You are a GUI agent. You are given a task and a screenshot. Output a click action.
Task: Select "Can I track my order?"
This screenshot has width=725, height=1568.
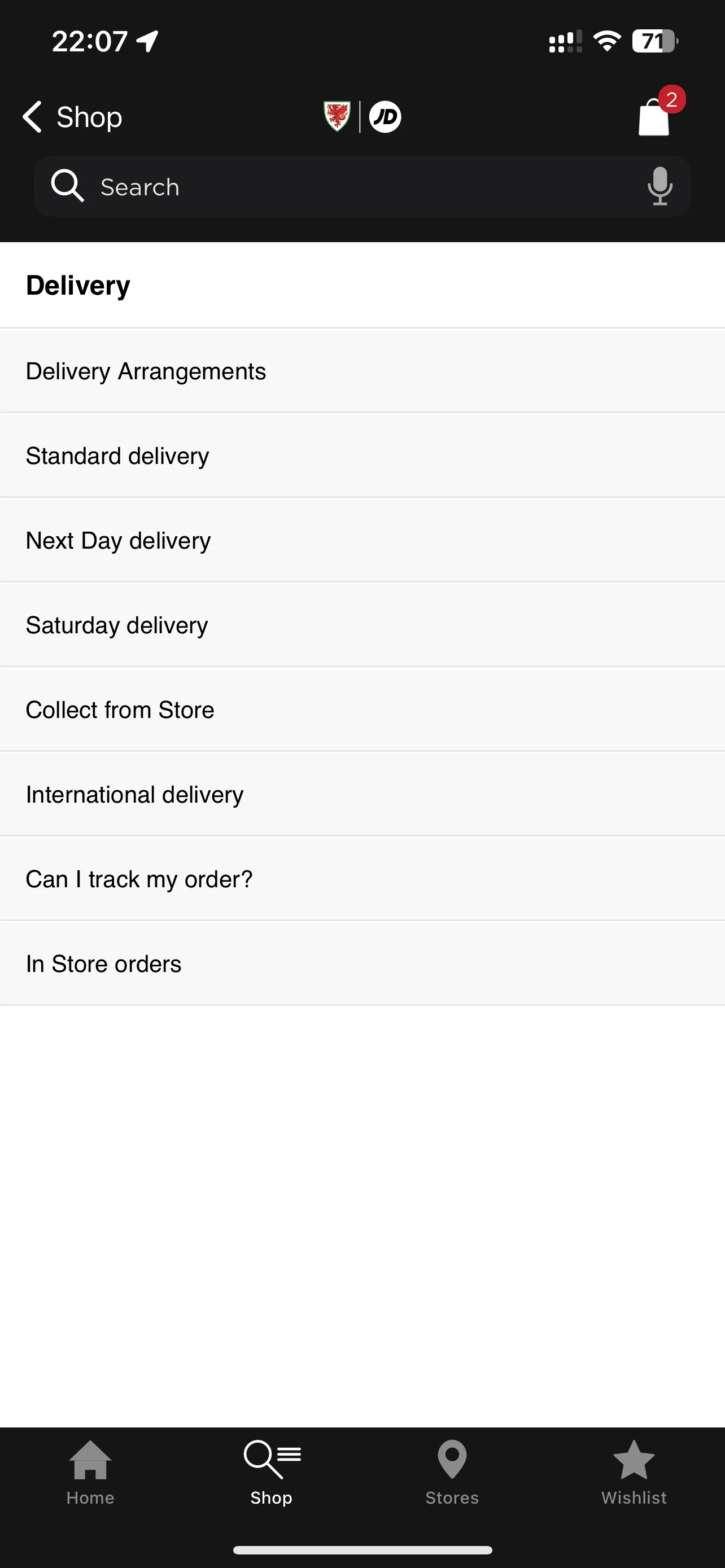(x=362, y=878)
